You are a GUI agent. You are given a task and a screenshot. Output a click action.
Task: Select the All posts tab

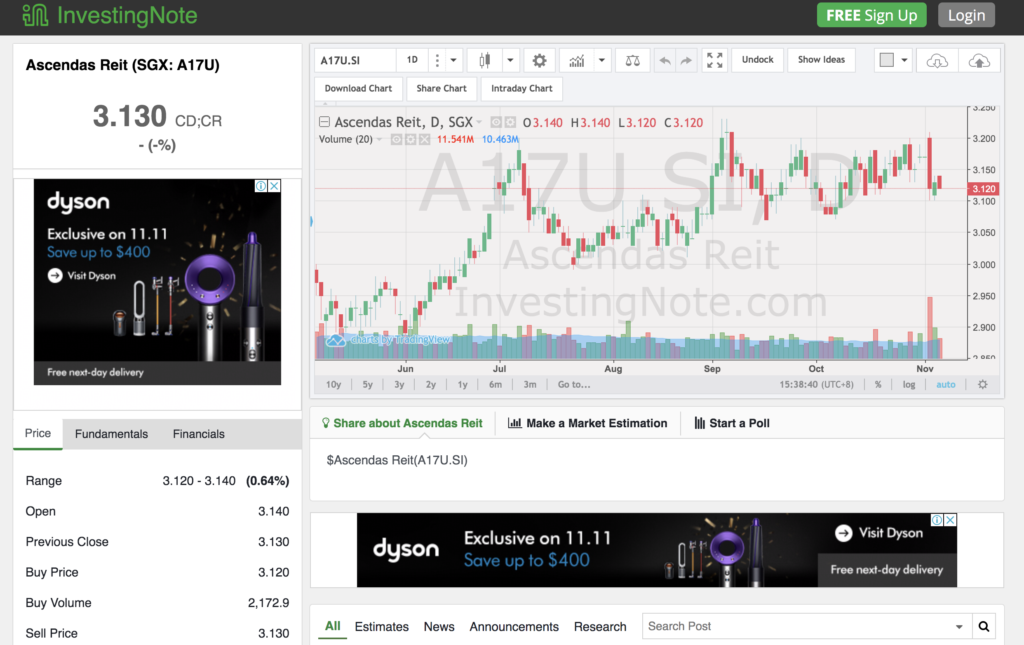332,626
